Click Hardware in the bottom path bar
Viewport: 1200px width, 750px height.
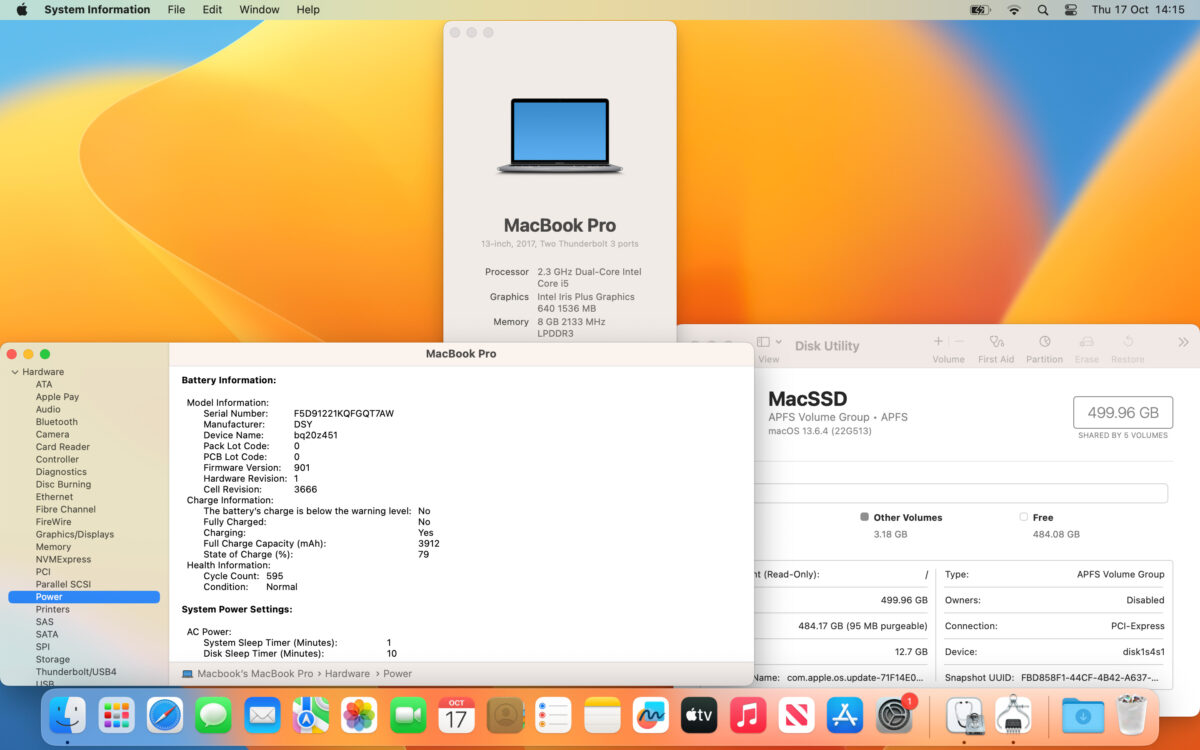[347, 674]
